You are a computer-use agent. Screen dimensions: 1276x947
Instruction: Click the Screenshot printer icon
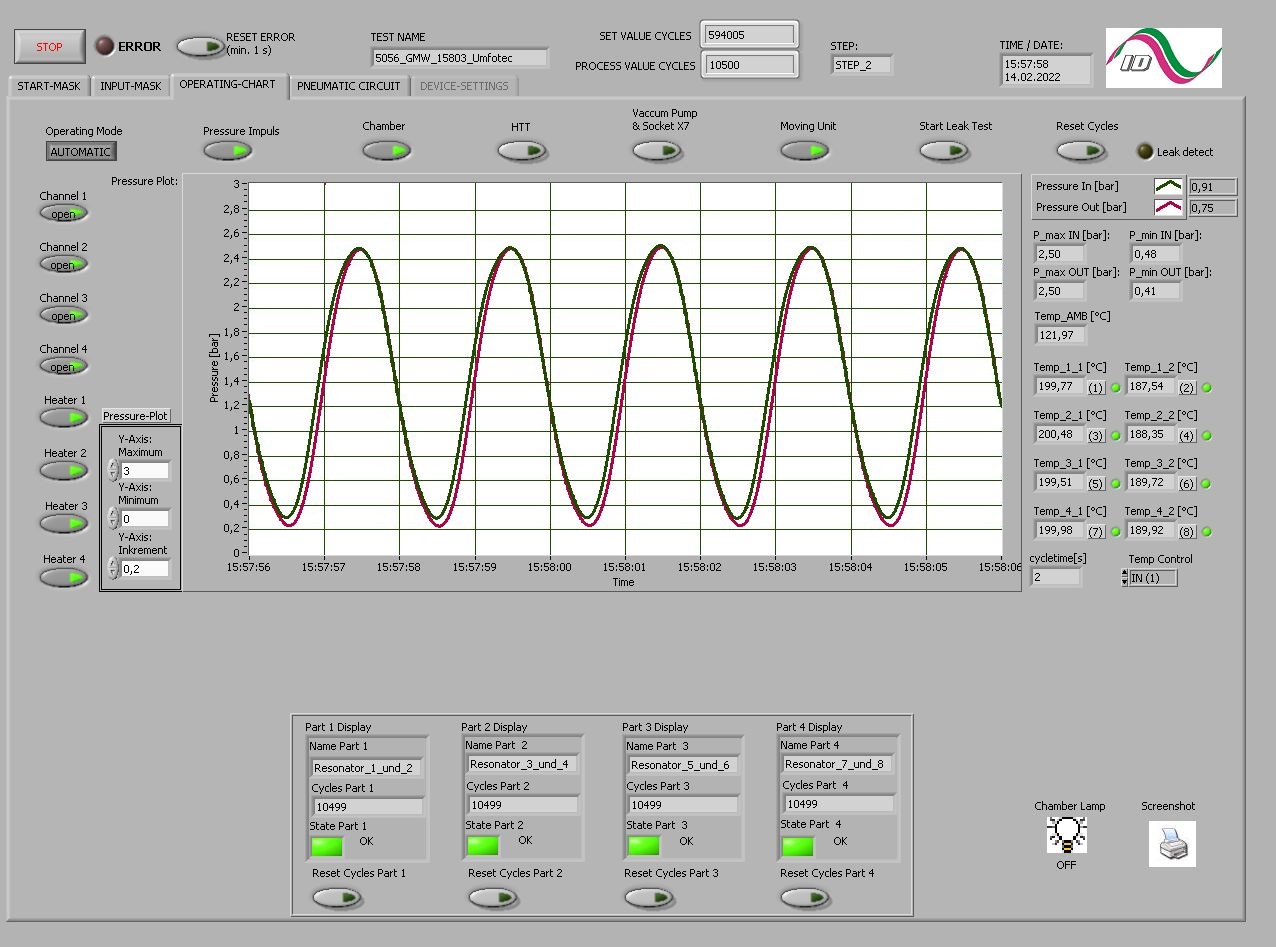pyautogui.click(x=1172, y=844)
